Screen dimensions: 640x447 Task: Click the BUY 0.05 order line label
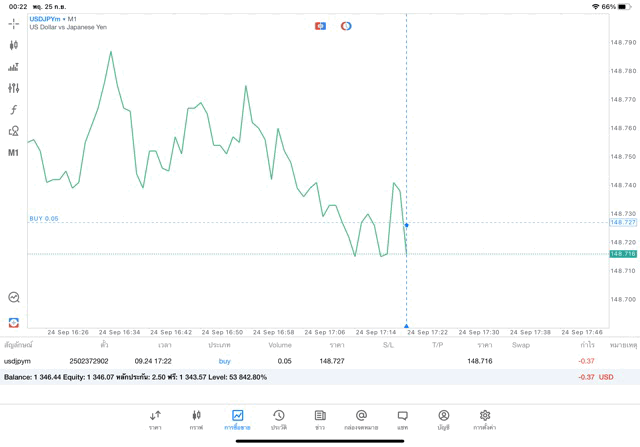tap(44, 218)
